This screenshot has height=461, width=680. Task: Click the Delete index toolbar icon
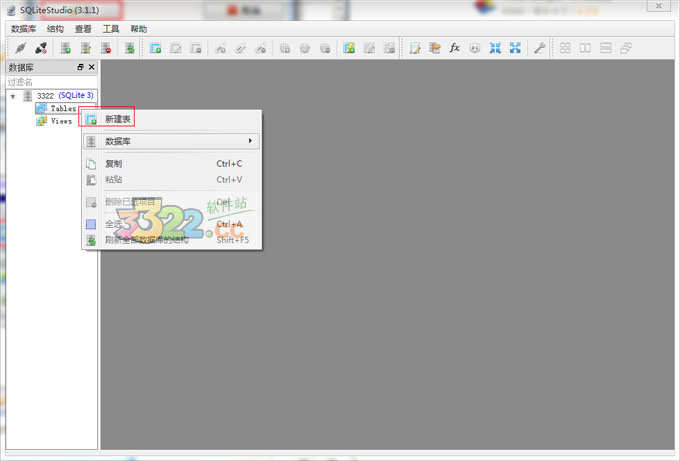click(x=261, y=48)
